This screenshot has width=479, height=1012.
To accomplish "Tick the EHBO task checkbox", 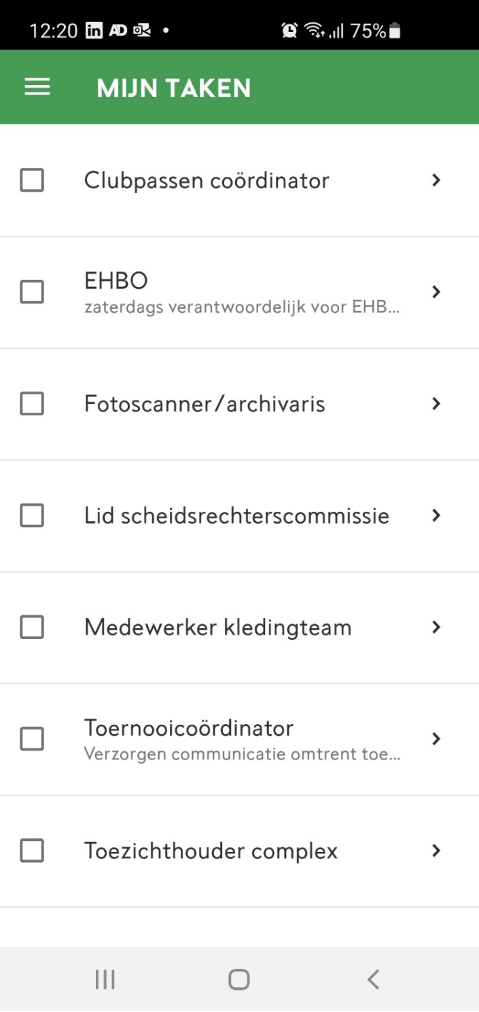I will [x=32, y=292].
